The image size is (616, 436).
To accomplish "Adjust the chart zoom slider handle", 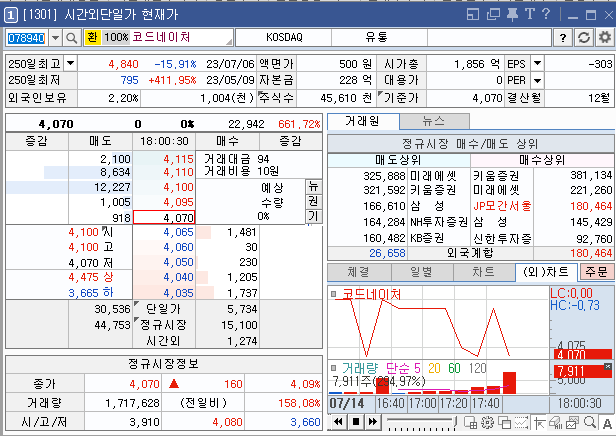I will (455, 422).
